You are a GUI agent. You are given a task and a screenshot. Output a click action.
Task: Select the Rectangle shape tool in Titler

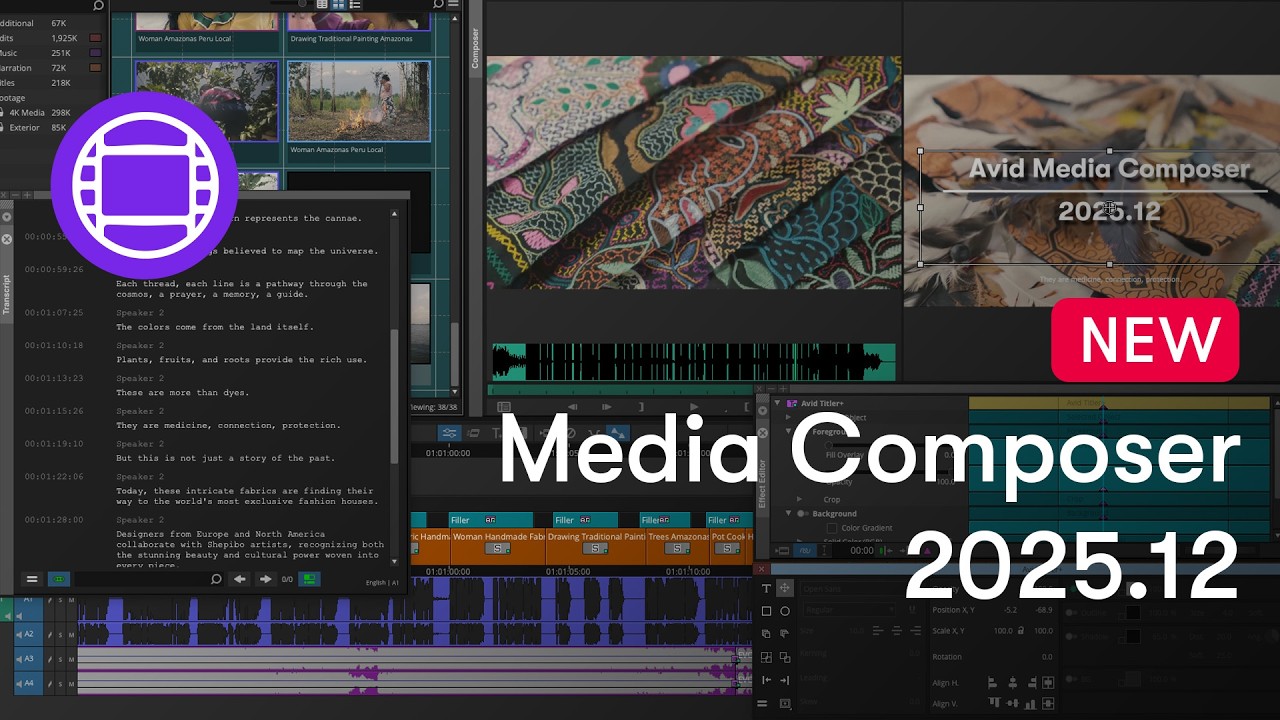tap(767, 611)
